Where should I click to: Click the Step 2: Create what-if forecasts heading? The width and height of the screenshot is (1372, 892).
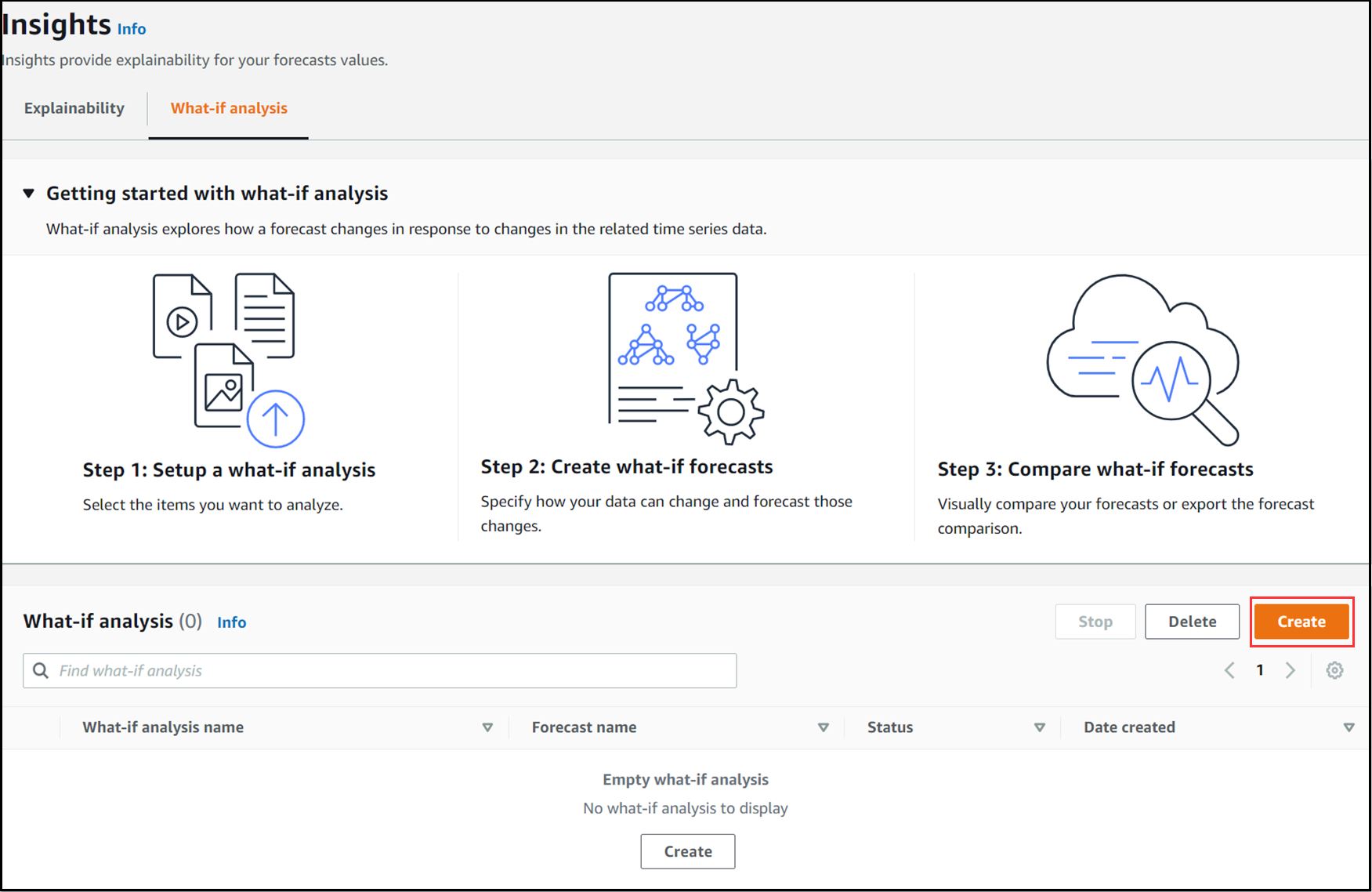point(627,467)
